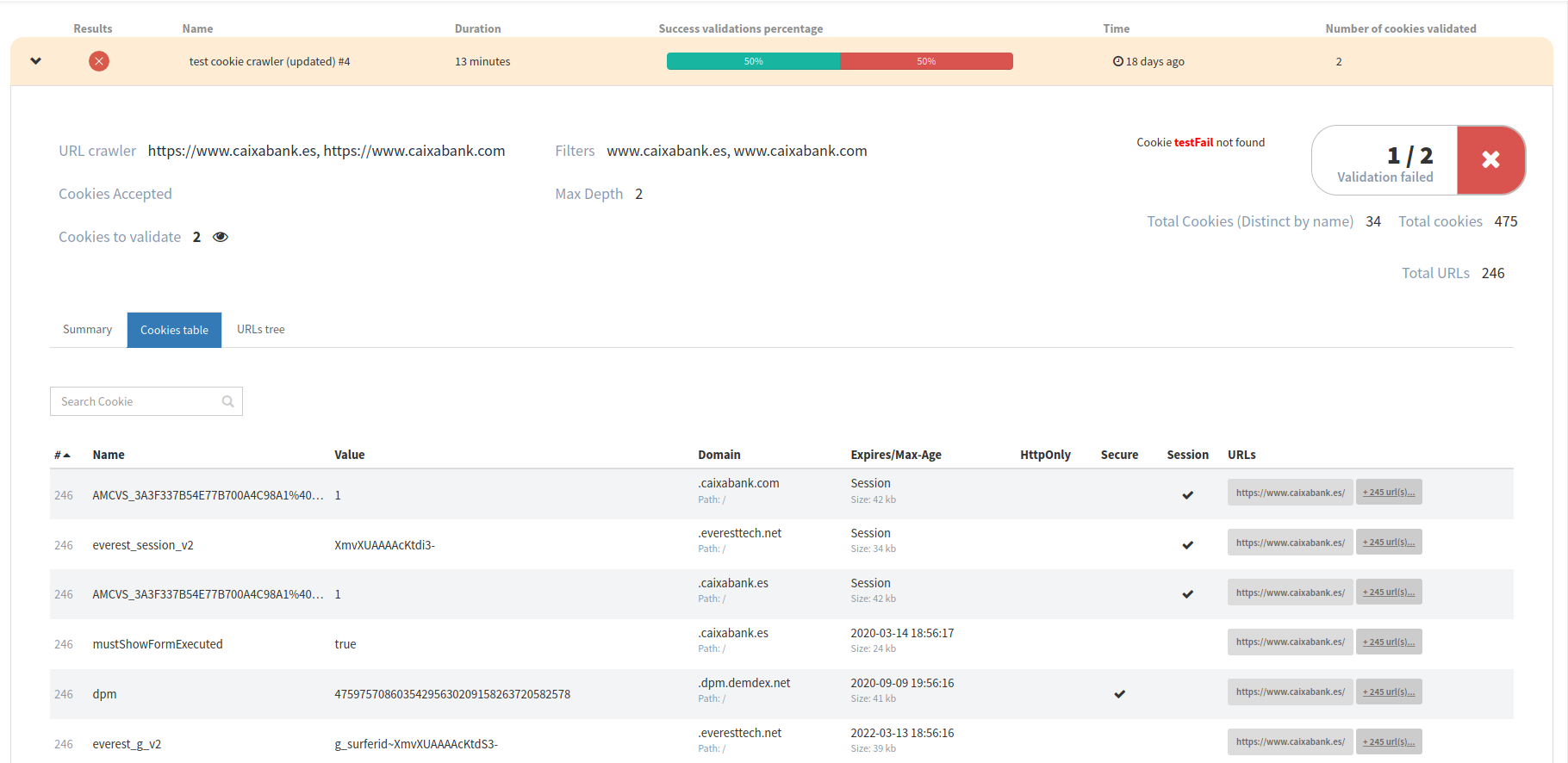
Task: Select the mustShowFormExecuted cookie name
Action: click(158, 644)
